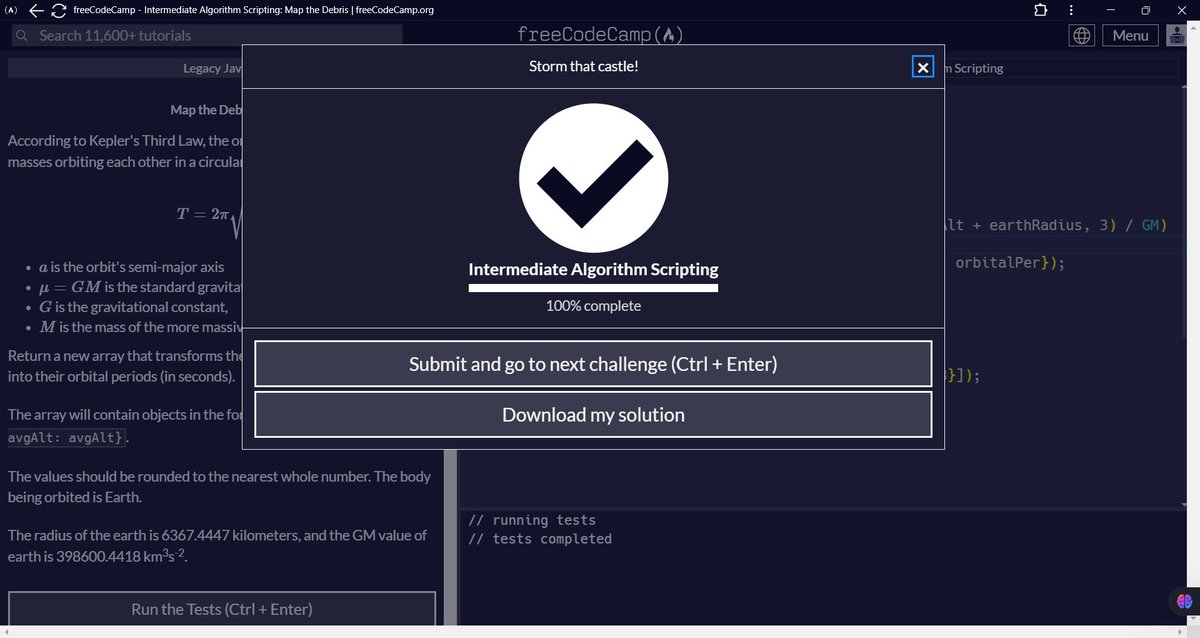Click the Legacy JavaScript breadcrumb link
1200x638 pixels.
pyautogui.click(x=211, y=69)
